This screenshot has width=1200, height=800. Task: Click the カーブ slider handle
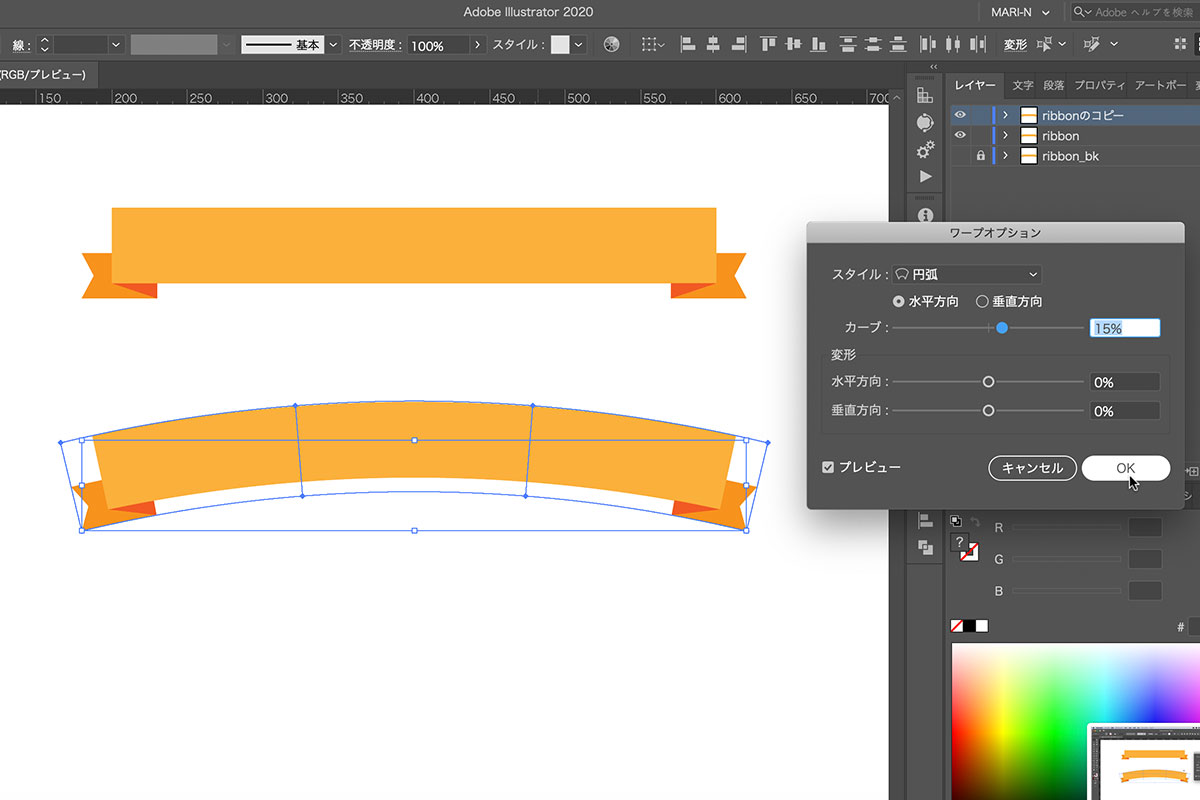(x=1002, y=328)
